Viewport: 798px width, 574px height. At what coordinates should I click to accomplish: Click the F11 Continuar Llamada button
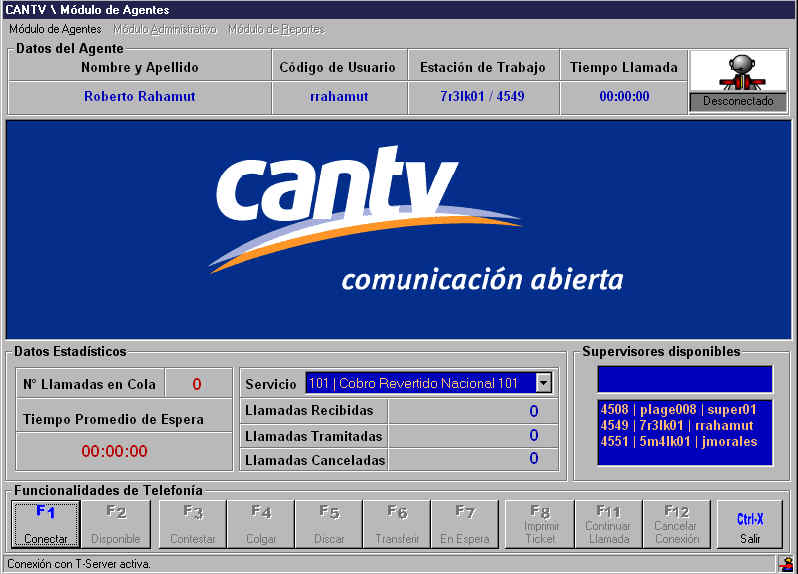[609, 524]
